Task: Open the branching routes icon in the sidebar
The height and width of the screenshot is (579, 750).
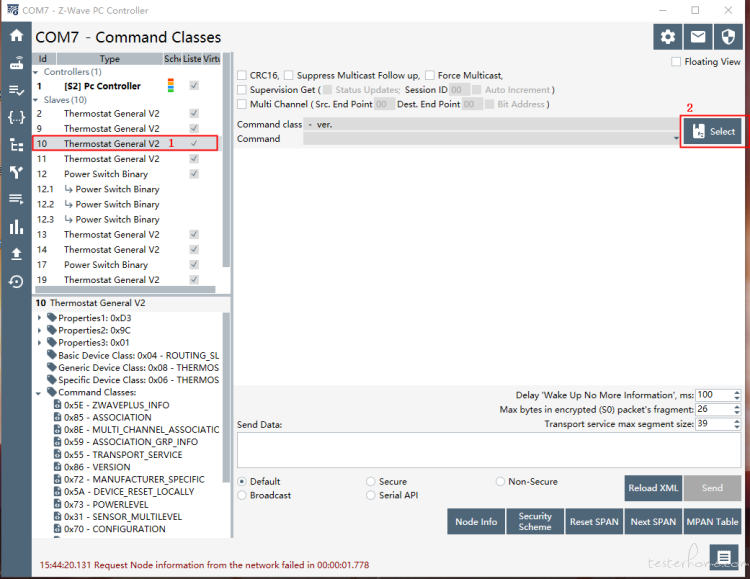Action: pyautogui.click(x=16, y=172)
